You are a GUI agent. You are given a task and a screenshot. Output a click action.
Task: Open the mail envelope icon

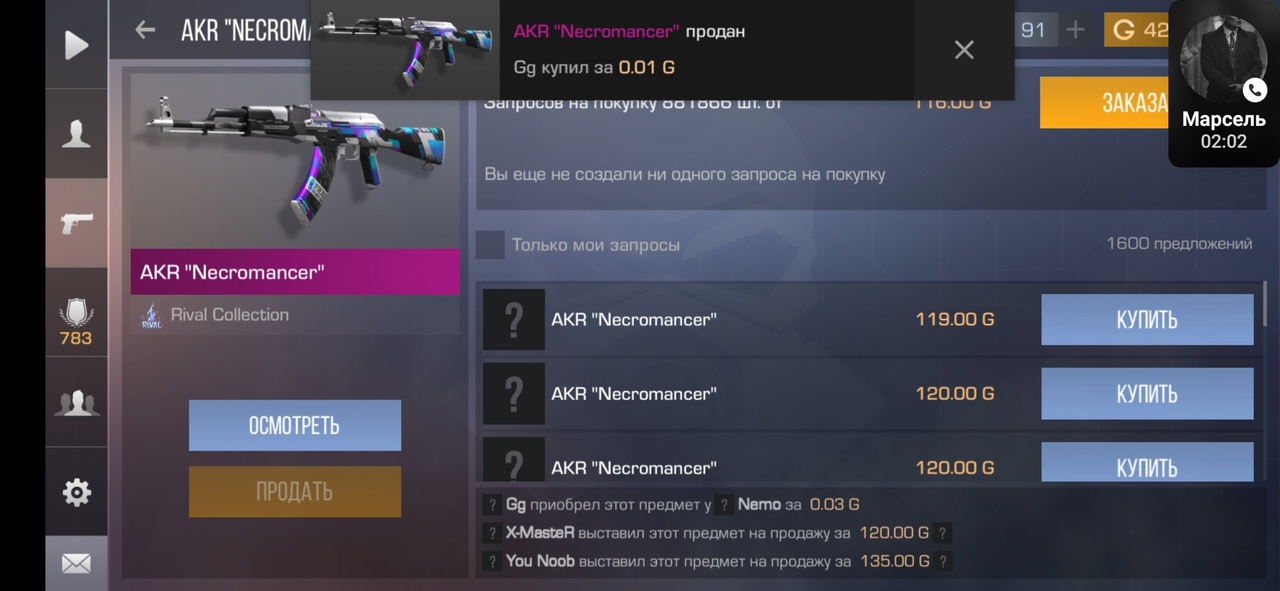coord(76,564)
